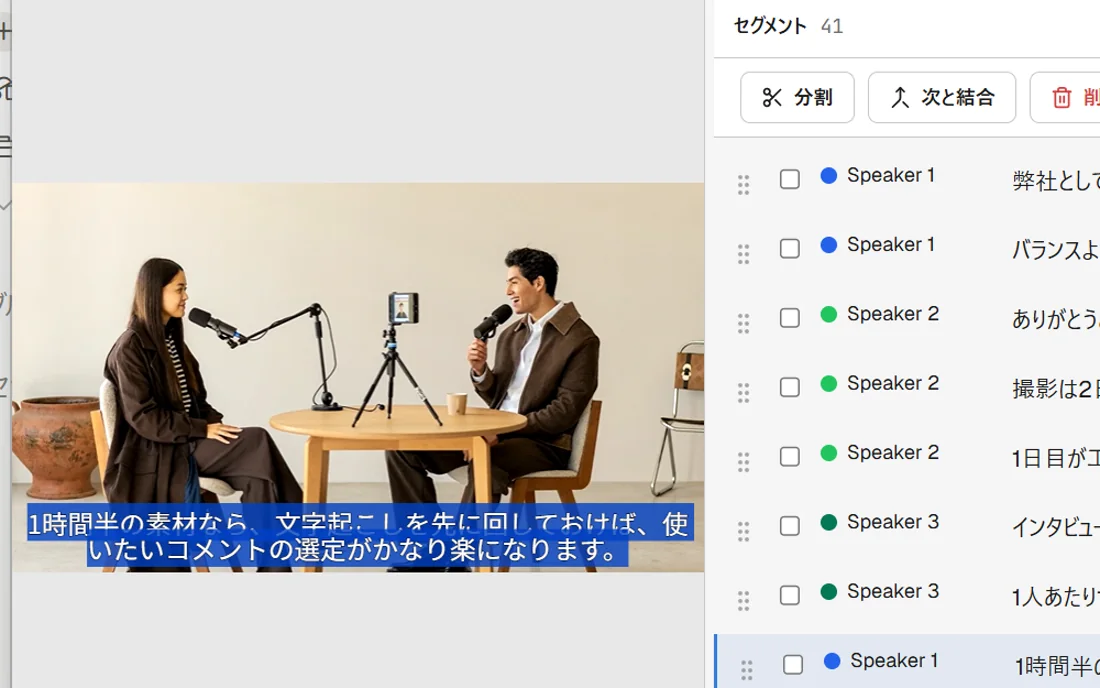Click the segment text starting 撮影は2
1100x688 pixels.
pos(1056,389)
